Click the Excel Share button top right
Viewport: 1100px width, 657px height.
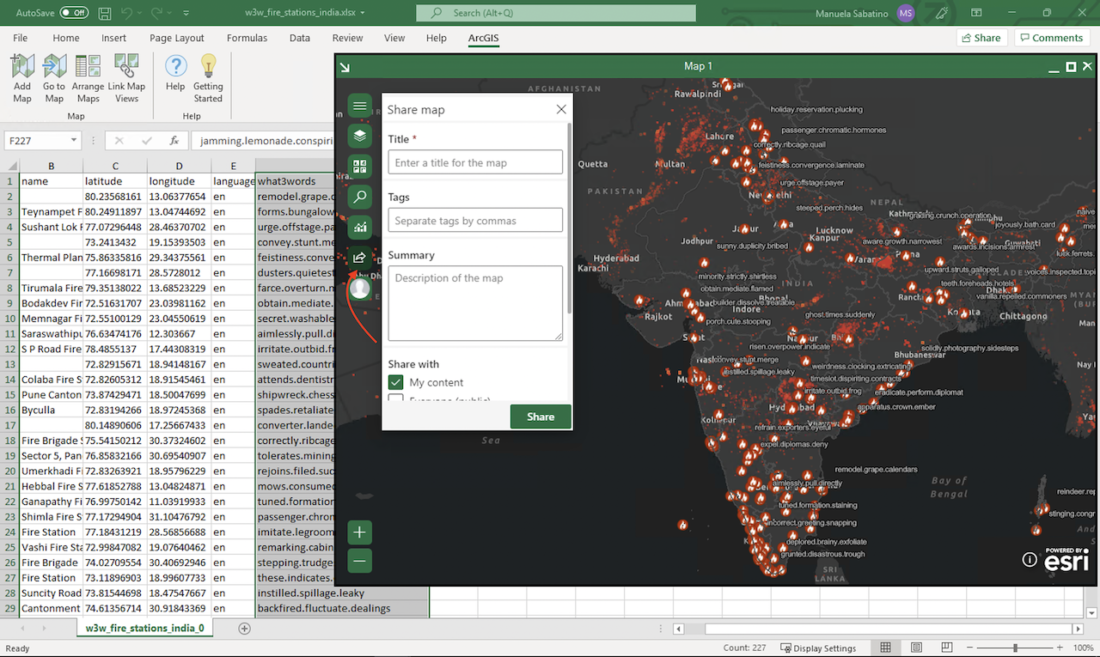981,38
